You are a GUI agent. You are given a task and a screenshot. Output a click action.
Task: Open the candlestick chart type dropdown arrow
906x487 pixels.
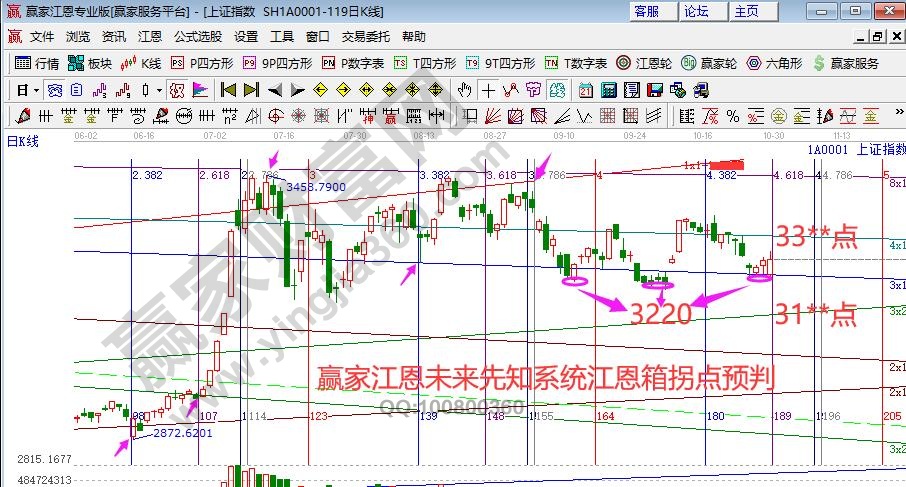[x=158, y=89]
